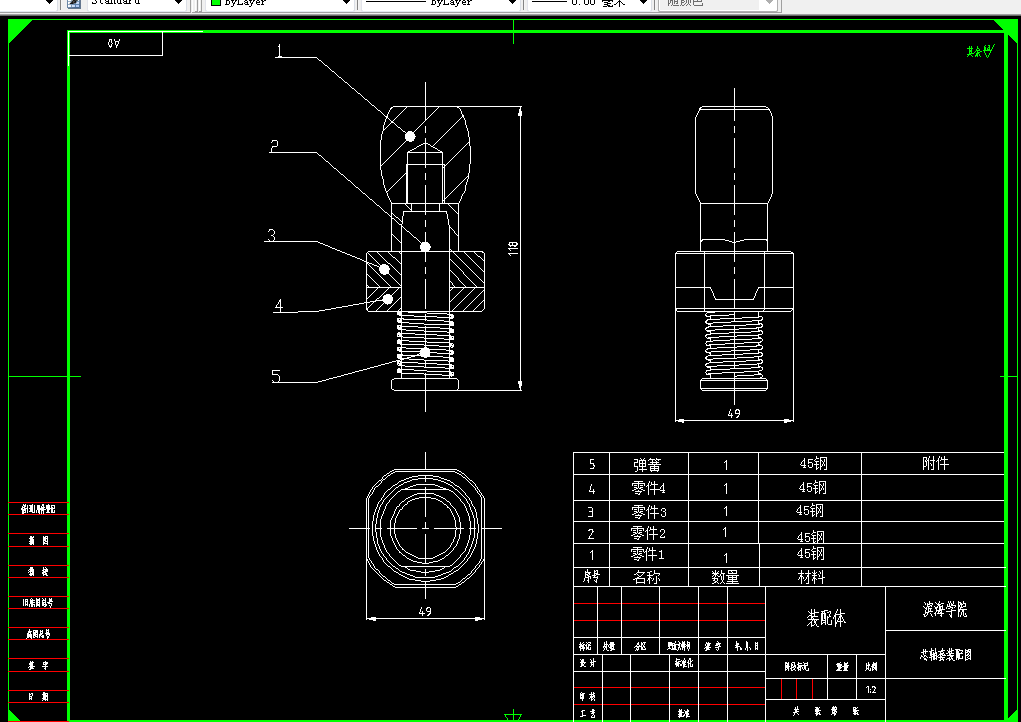Click the 签字 label in left side strip

point(38,665)
